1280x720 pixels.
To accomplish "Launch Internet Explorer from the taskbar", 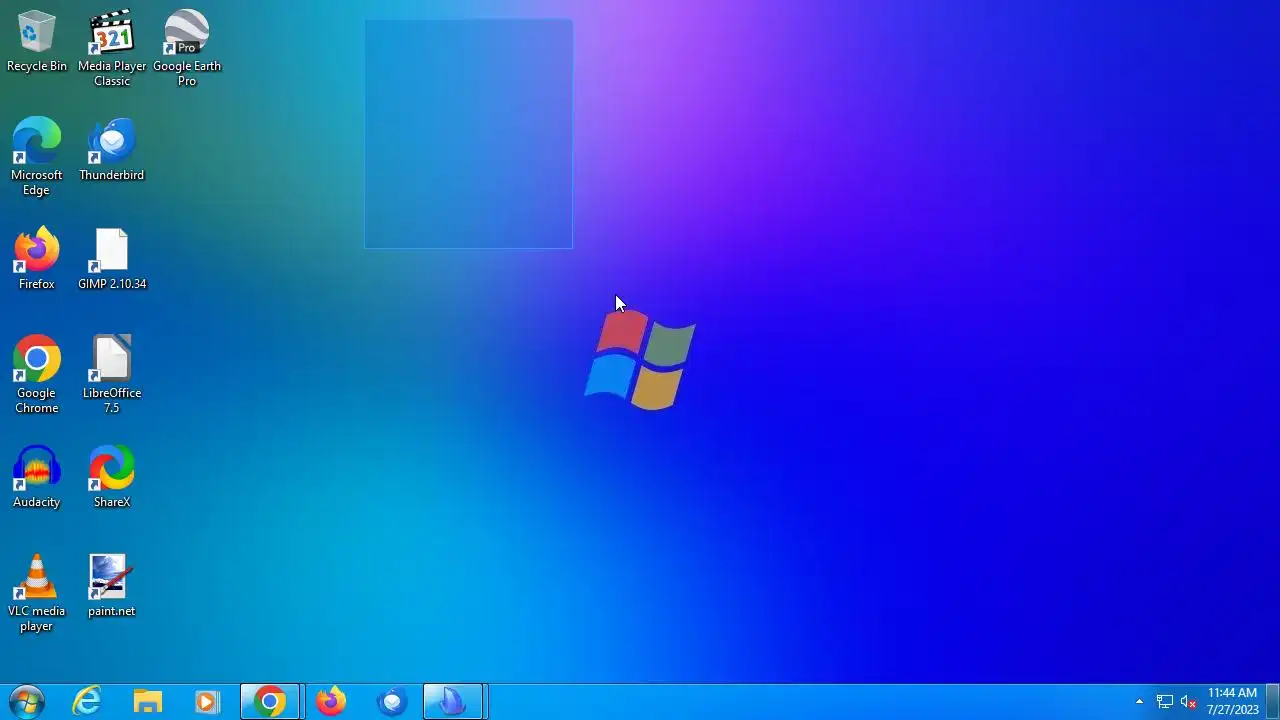I will tap(88, 702).
